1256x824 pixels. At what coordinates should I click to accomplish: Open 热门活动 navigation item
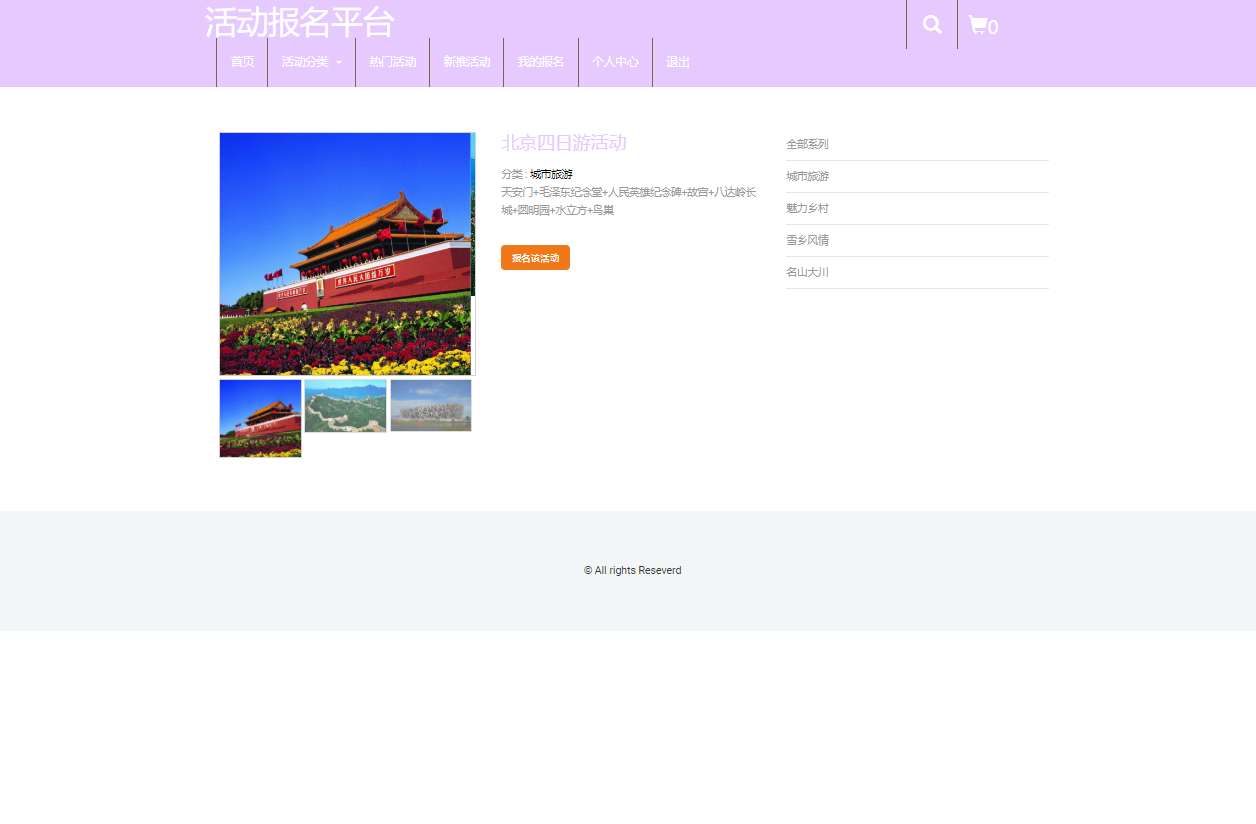click(x=392, y=62)
